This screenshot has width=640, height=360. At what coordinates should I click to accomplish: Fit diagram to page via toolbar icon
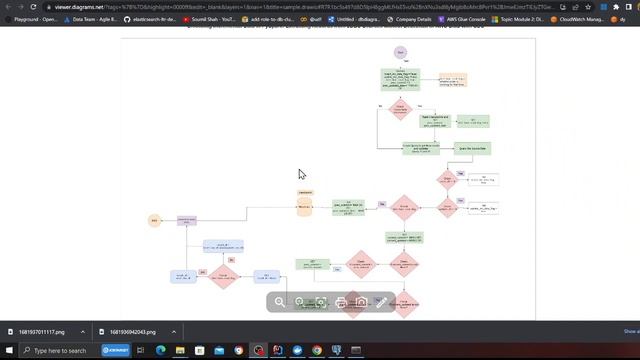(320, 302)
